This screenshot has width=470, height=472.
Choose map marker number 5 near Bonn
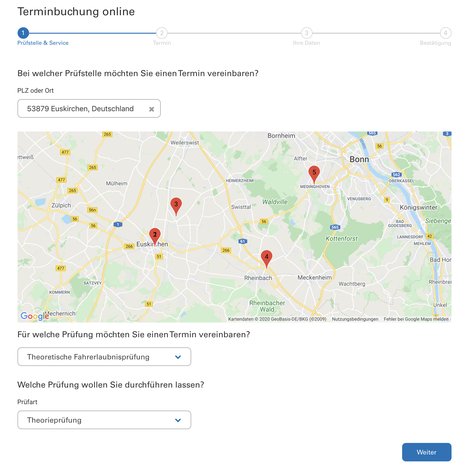tap(314, 174)
